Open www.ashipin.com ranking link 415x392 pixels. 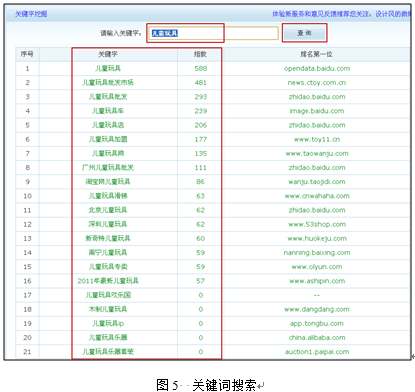(x=317, y=281)
